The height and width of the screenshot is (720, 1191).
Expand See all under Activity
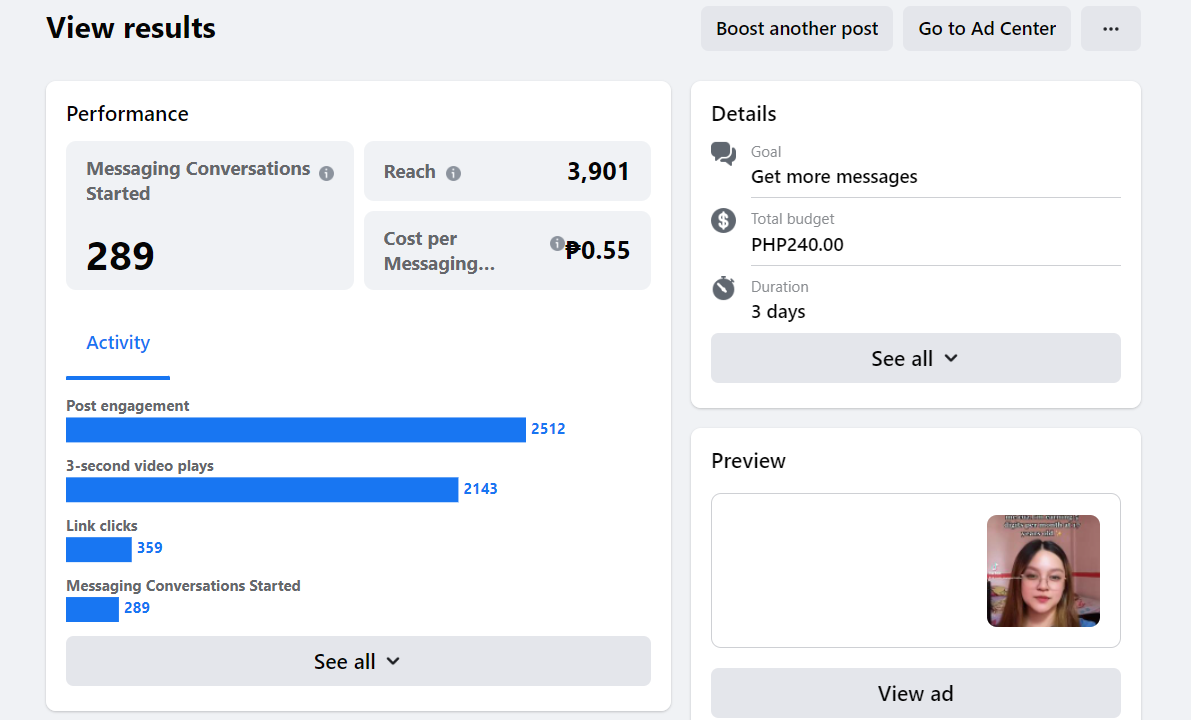(x=358, y=661)
